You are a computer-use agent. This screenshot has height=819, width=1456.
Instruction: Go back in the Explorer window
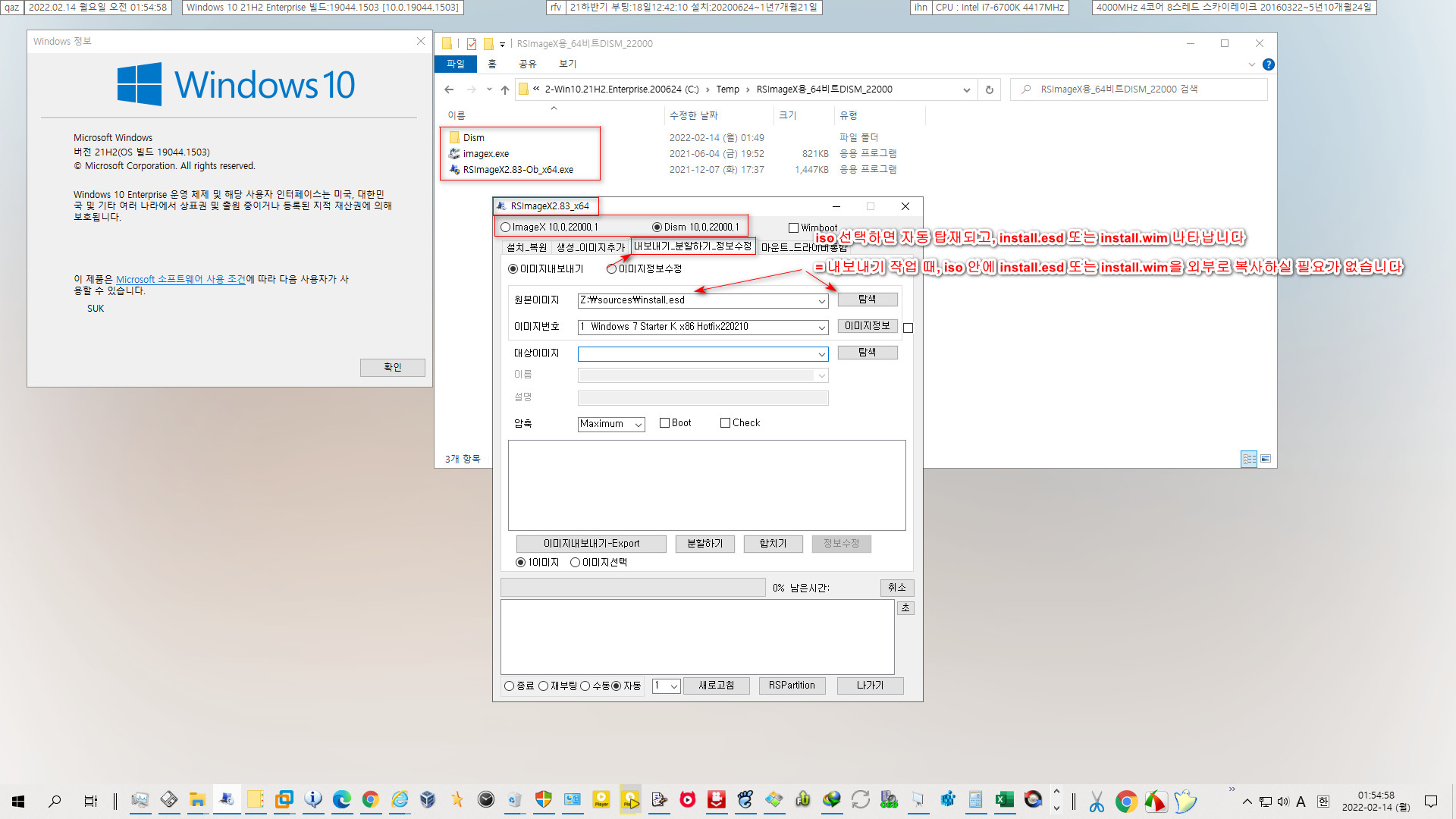tap(449, 89)
